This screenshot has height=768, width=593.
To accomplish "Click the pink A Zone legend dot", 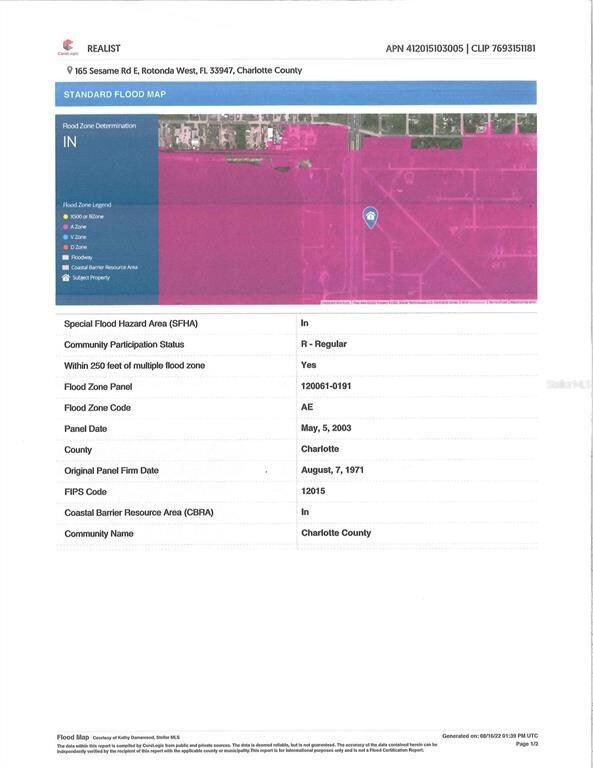I will [x=66, y=227].
